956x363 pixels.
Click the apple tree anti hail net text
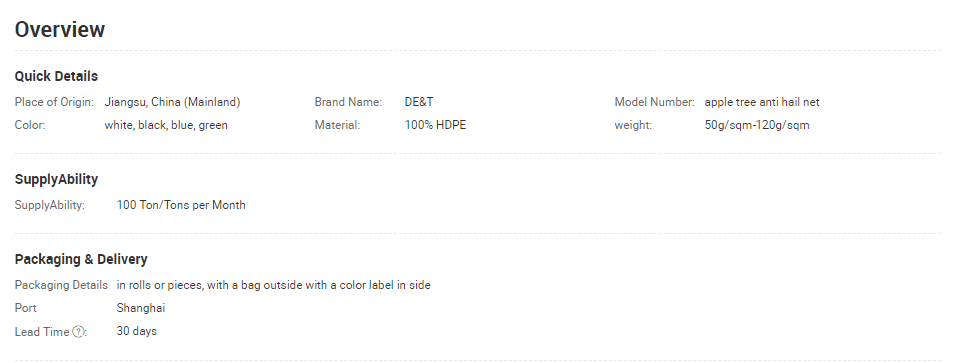762,102
